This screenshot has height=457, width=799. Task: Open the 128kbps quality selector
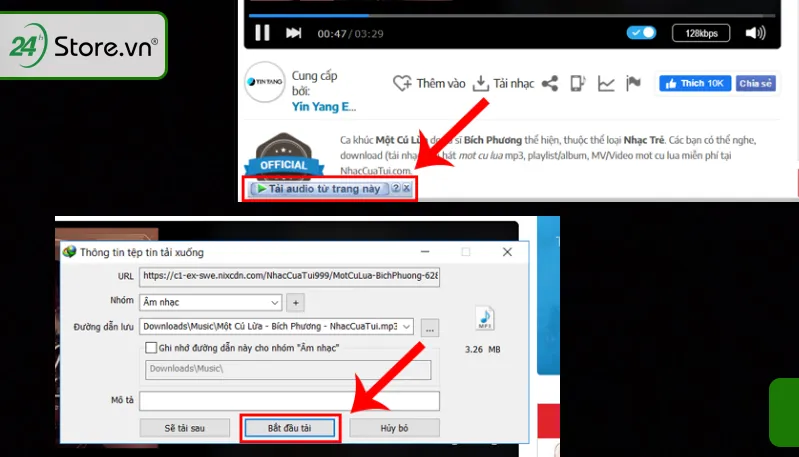pyautogui.click(x=701, y=33)
